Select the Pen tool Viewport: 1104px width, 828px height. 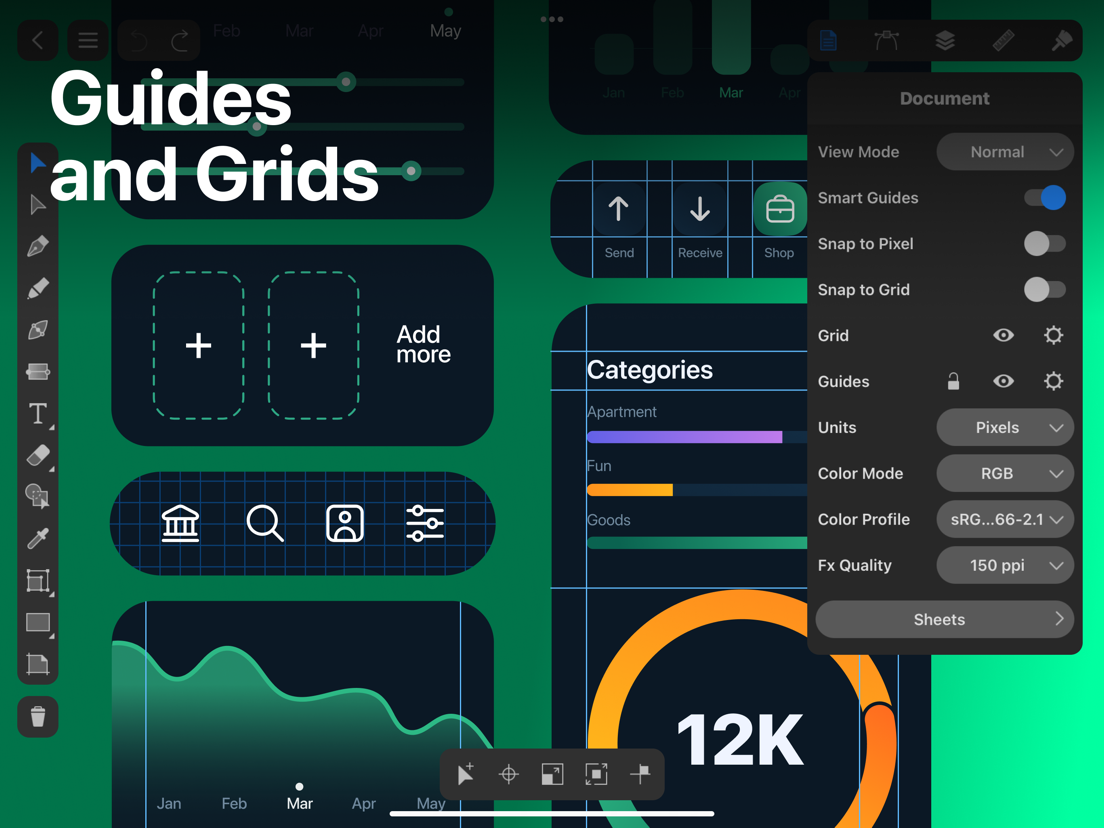pyautogui.click(x=38, y=246)
